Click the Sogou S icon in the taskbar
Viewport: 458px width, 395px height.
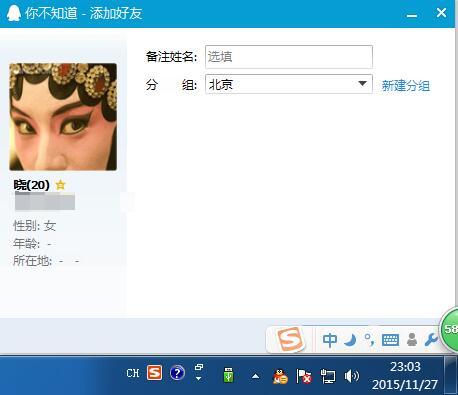click(x=154, y=373)
